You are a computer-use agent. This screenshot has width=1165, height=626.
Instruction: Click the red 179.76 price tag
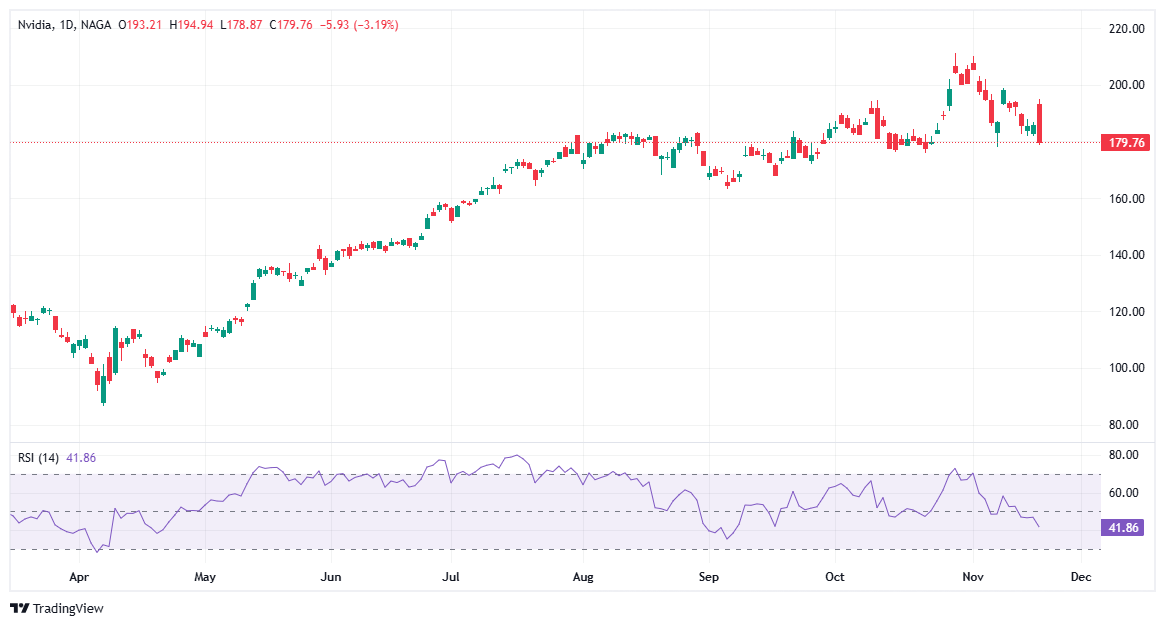1127,143
